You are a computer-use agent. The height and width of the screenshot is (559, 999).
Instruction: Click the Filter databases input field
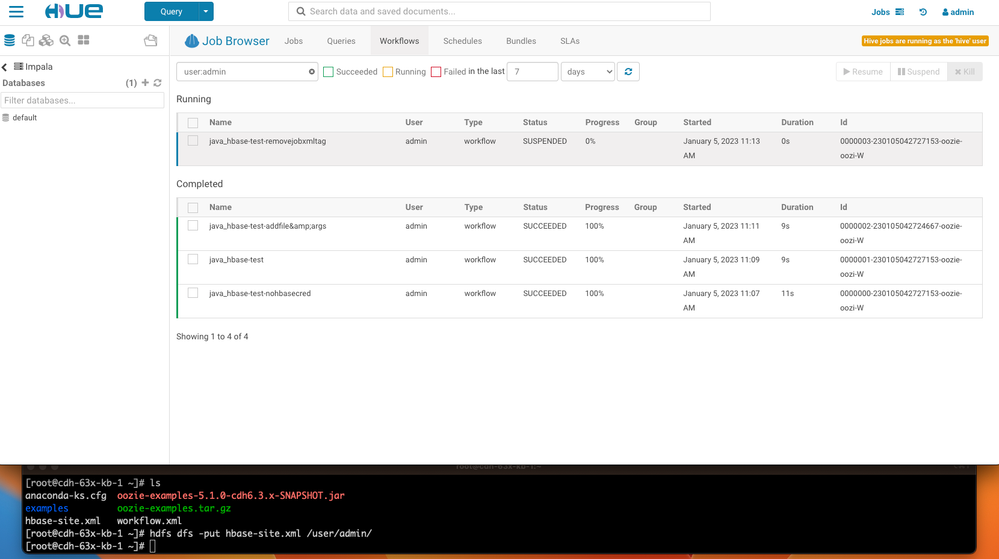pos(82,100)
